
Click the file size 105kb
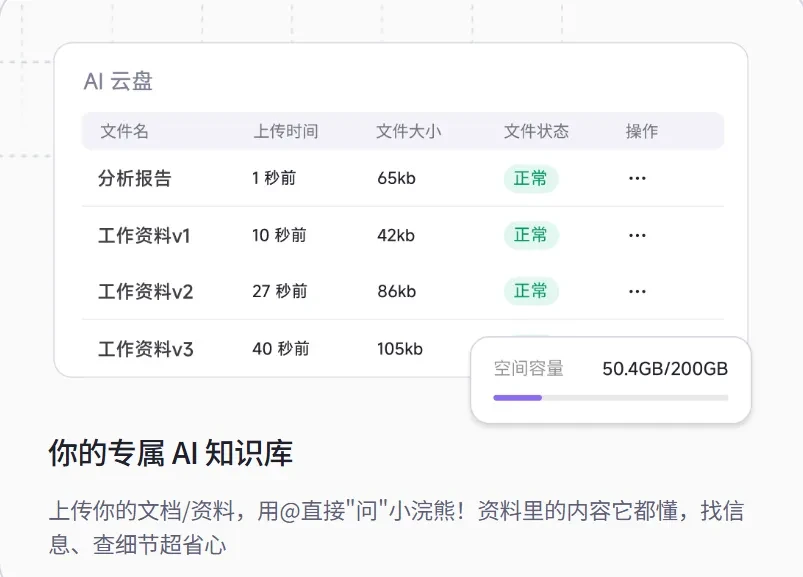[x=400, y=349]
